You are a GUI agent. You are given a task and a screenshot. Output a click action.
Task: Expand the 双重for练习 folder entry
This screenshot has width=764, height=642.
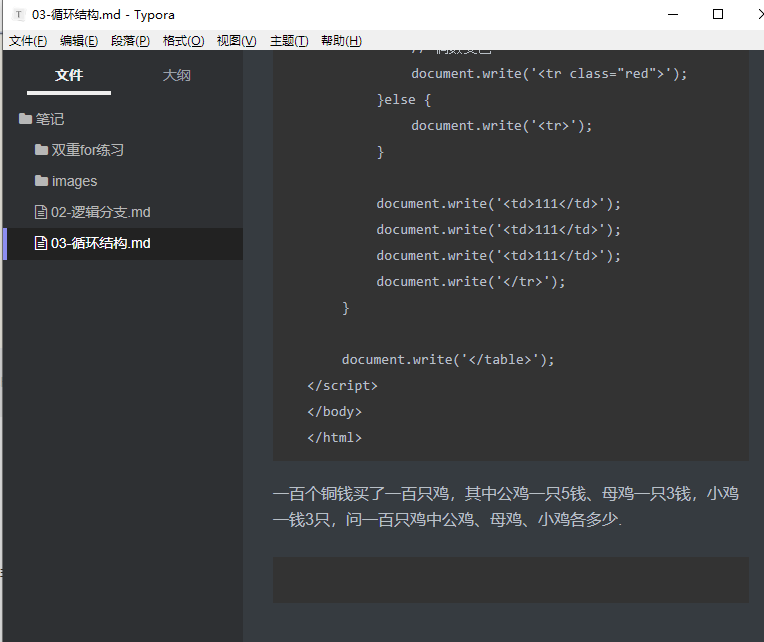tap(88, 150)
